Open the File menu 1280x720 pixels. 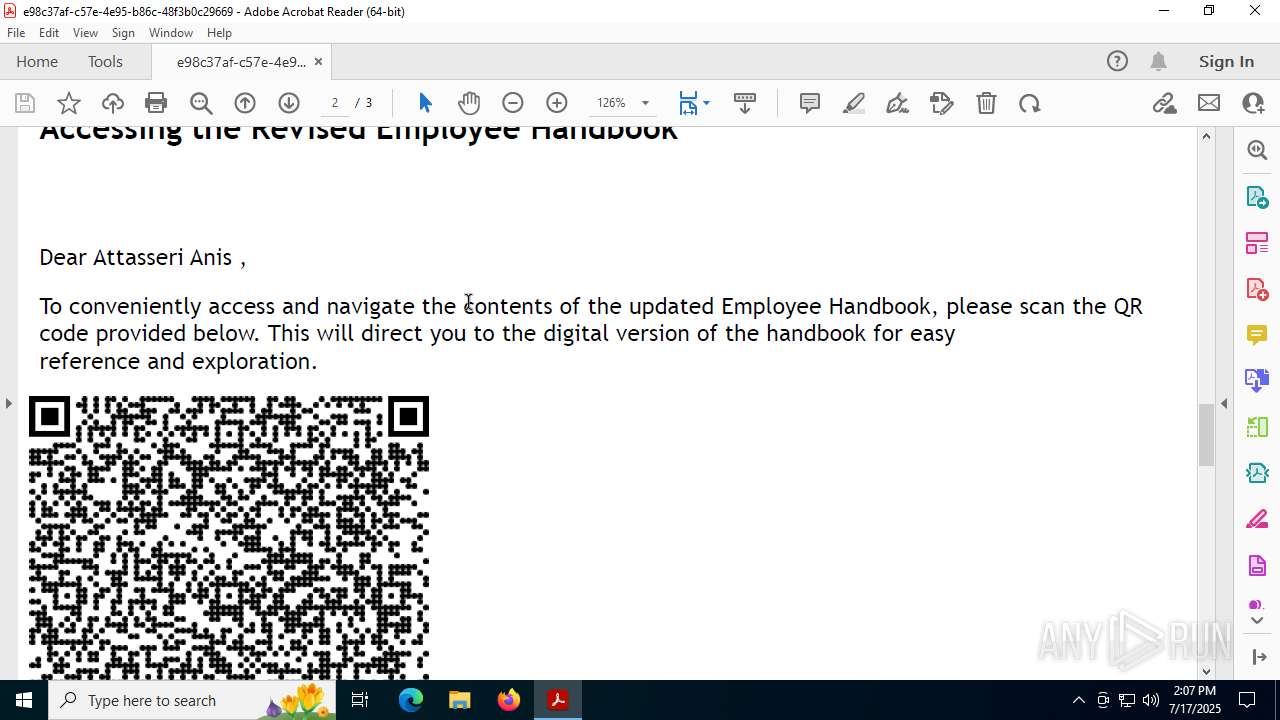click(x=16, y=33)
